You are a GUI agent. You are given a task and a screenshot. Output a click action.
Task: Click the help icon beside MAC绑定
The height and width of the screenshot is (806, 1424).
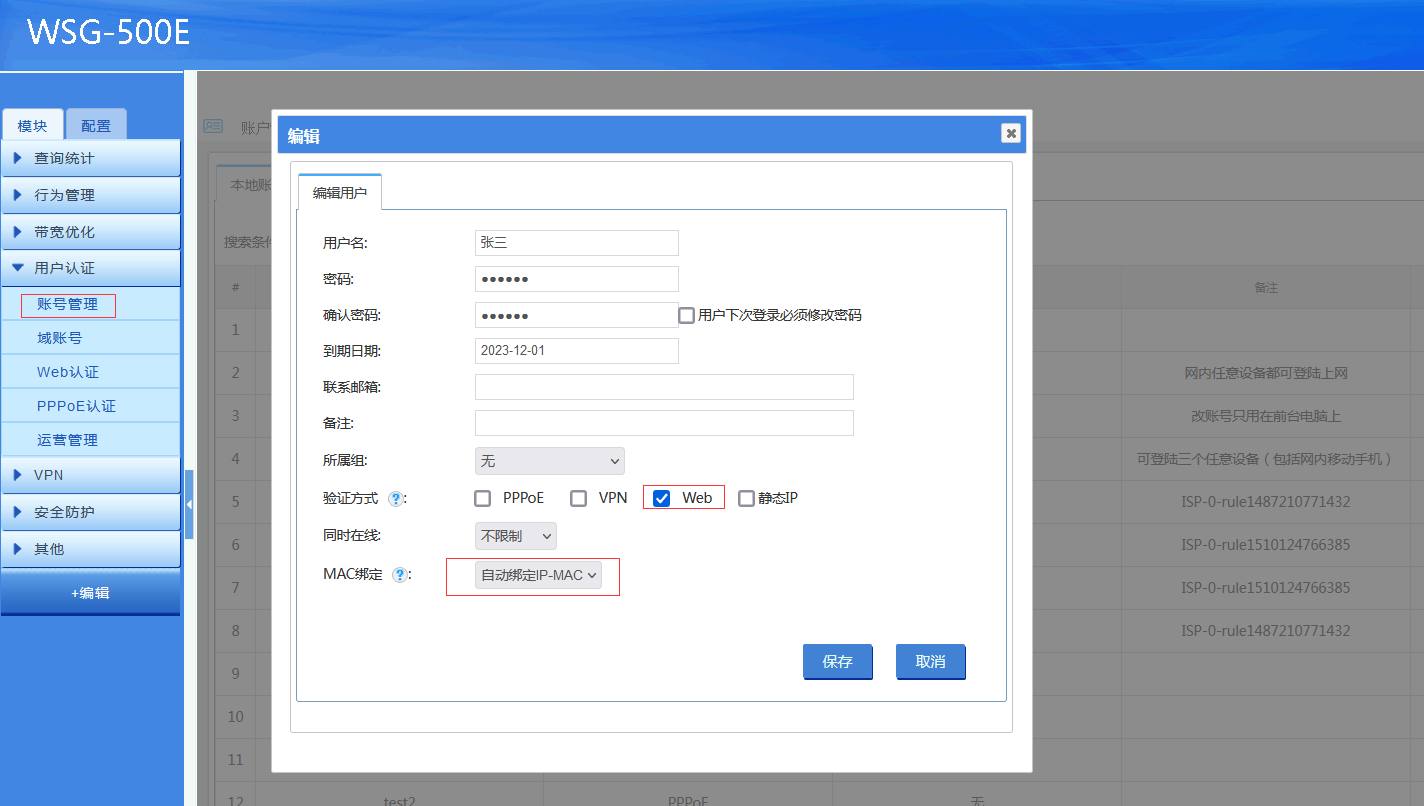click(399, 575)
